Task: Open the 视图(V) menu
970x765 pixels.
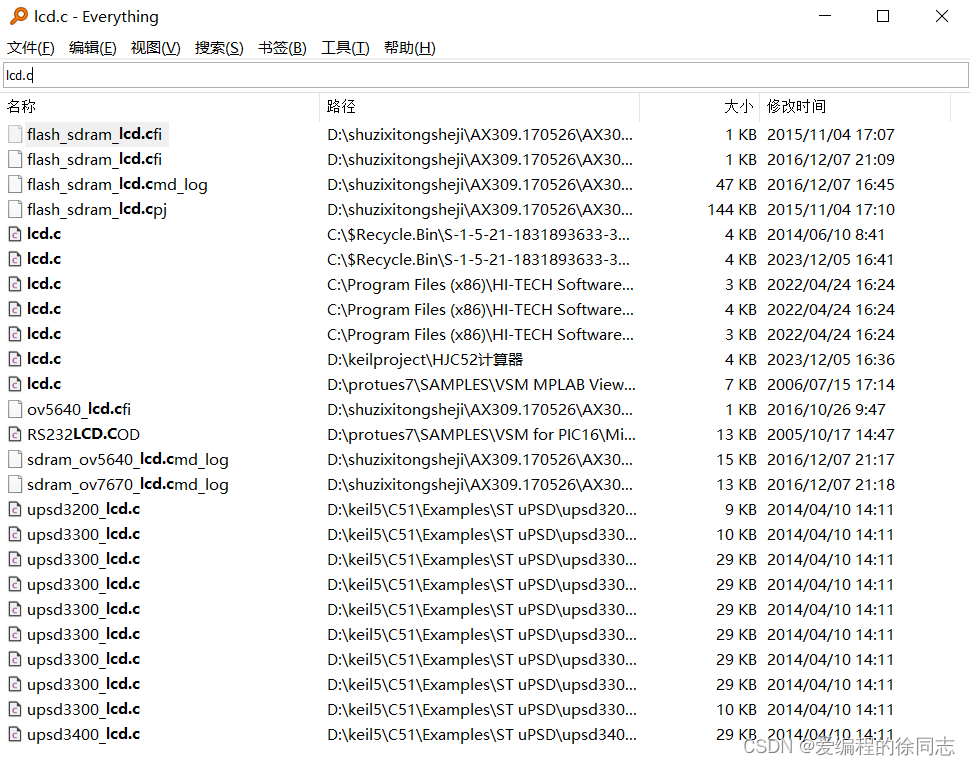Action: tap(155, 47)
